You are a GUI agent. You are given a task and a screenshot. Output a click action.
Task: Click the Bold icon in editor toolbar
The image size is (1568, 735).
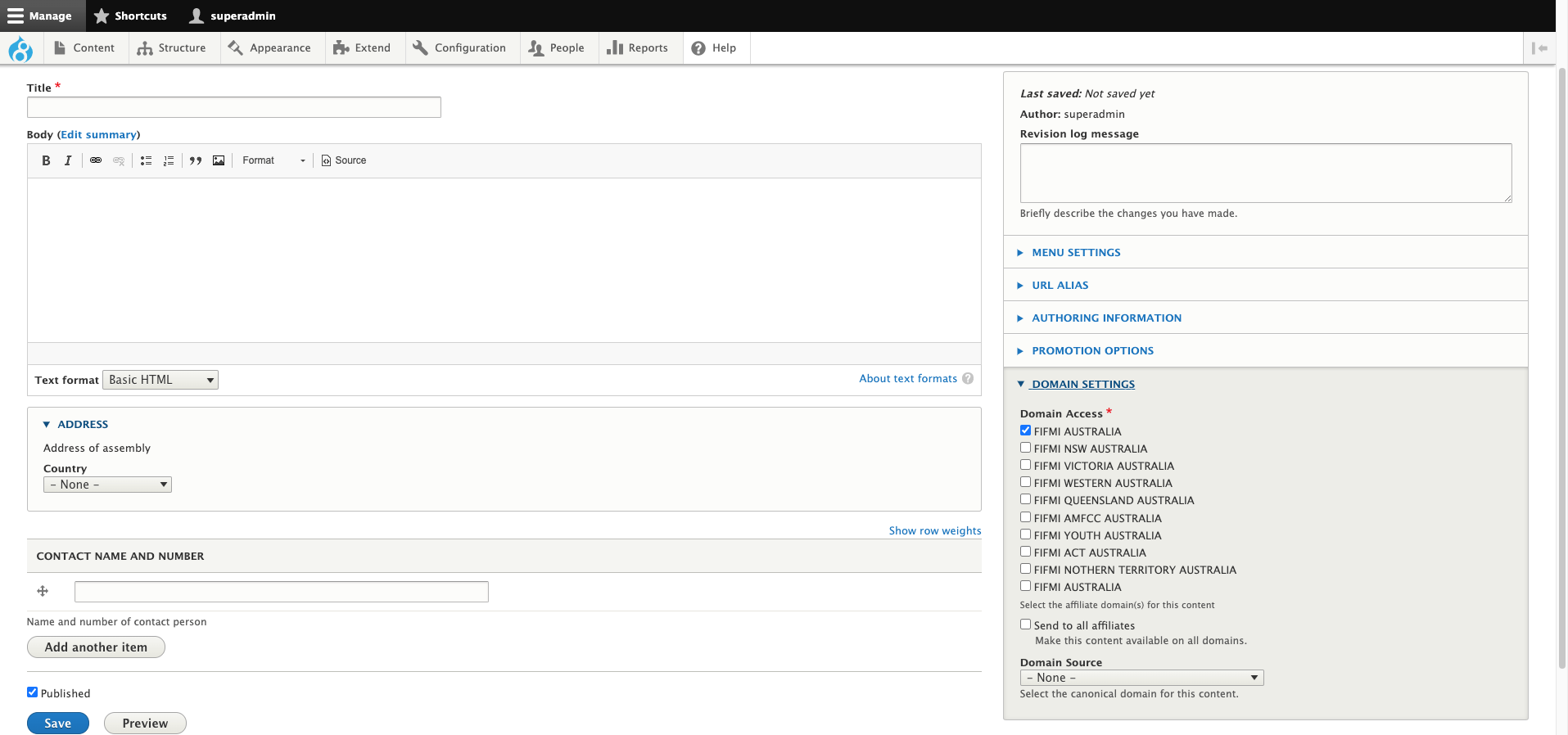click(x=46, y=160)
